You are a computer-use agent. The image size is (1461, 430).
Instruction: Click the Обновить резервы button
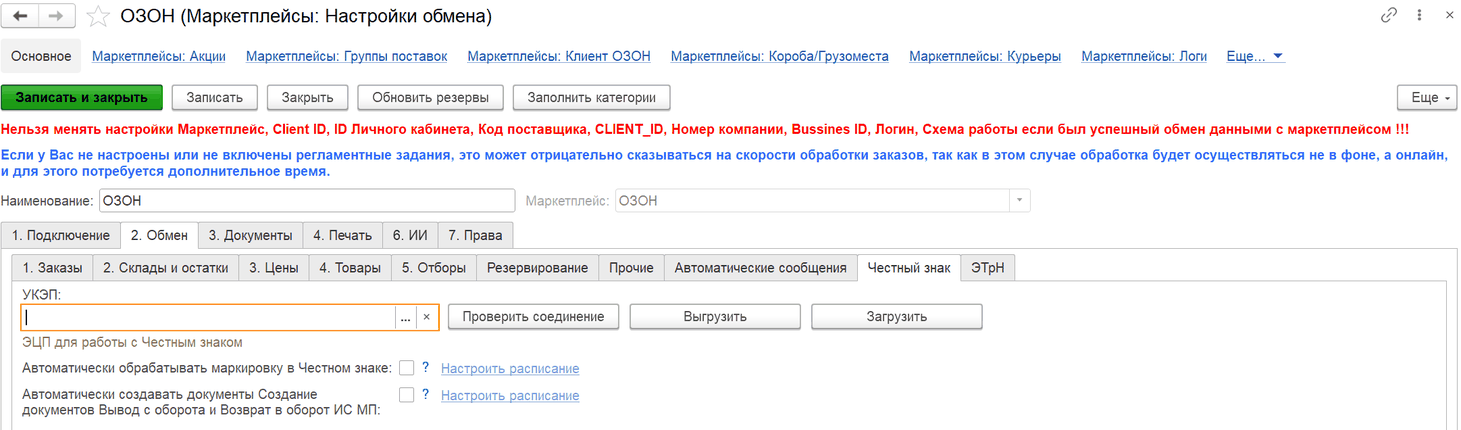[x=430, y=97]
